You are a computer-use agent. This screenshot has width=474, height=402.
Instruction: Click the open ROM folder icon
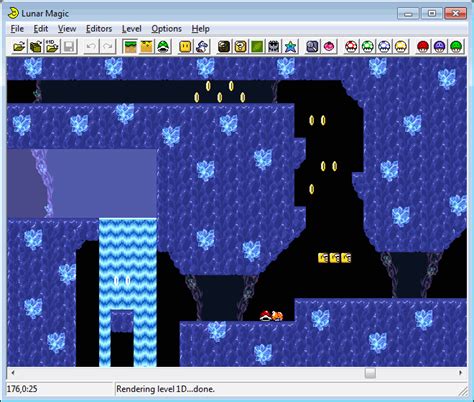[19, 46]
